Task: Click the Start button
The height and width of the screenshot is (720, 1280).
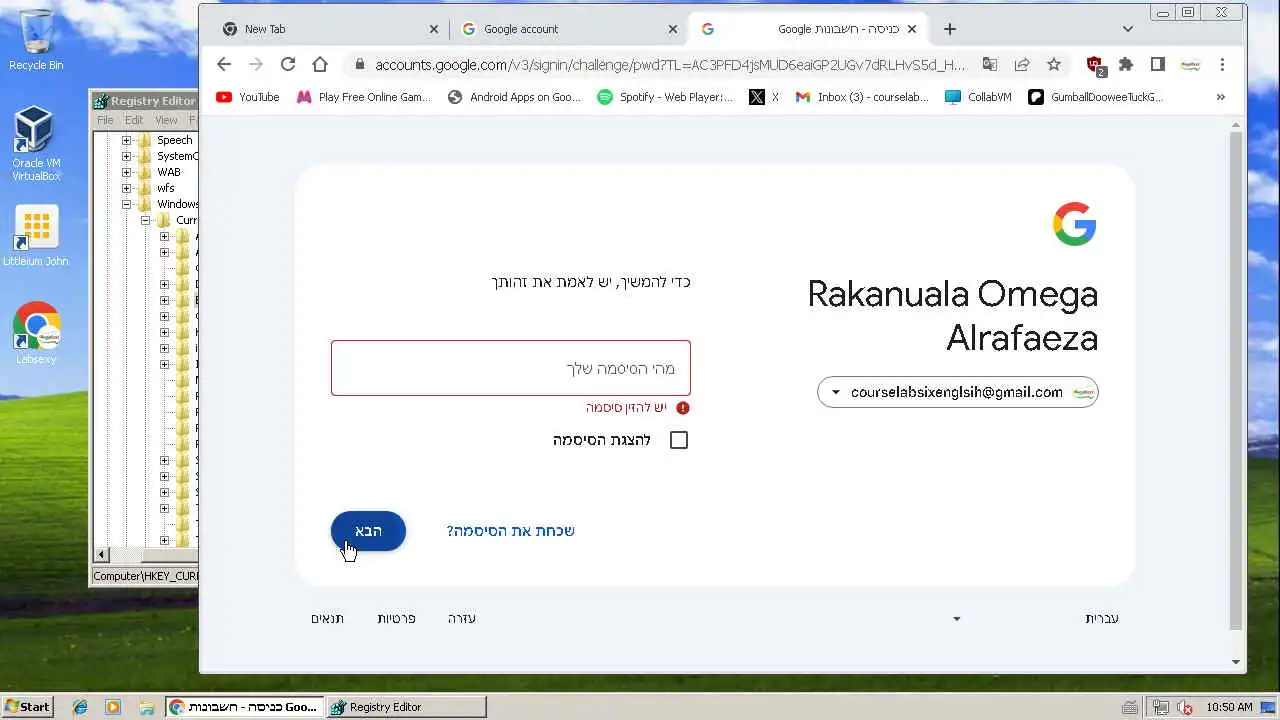Action: 27,707
